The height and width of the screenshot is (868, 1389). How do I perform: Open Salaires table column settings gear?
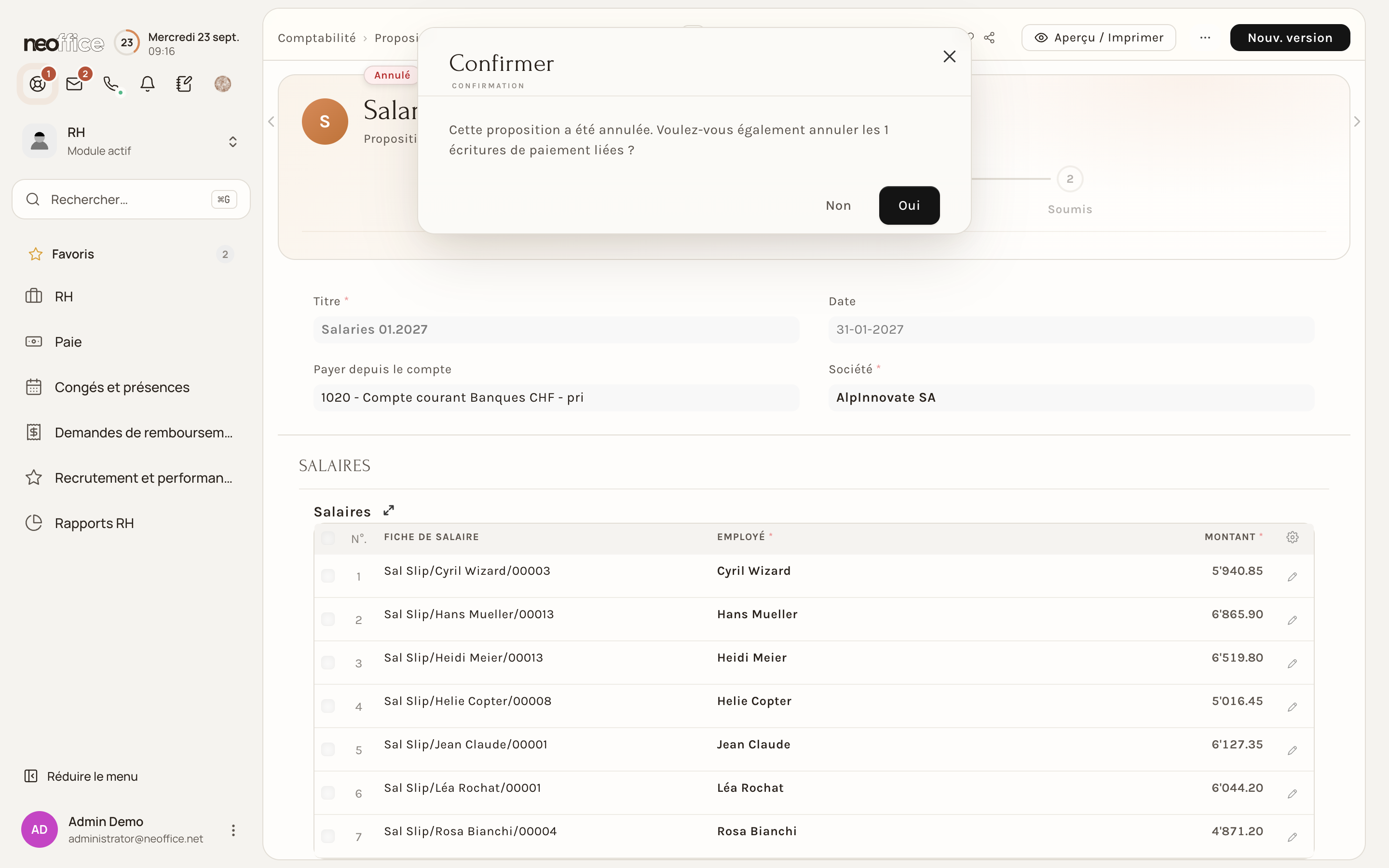[x=1293, y=537]
